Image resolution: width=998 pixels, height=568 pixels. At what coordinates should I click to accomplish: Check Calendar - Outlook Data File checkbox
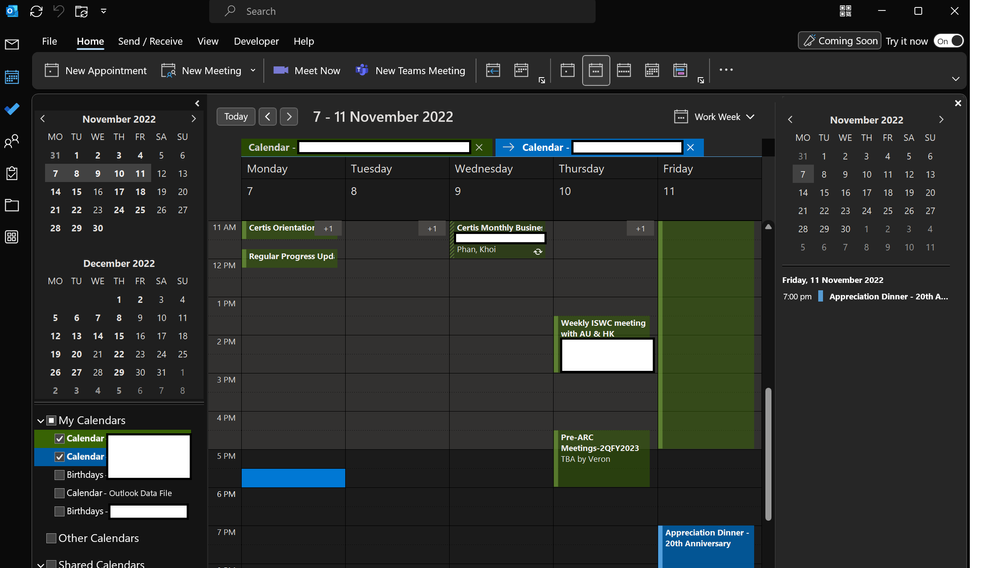tap(59, 493)
